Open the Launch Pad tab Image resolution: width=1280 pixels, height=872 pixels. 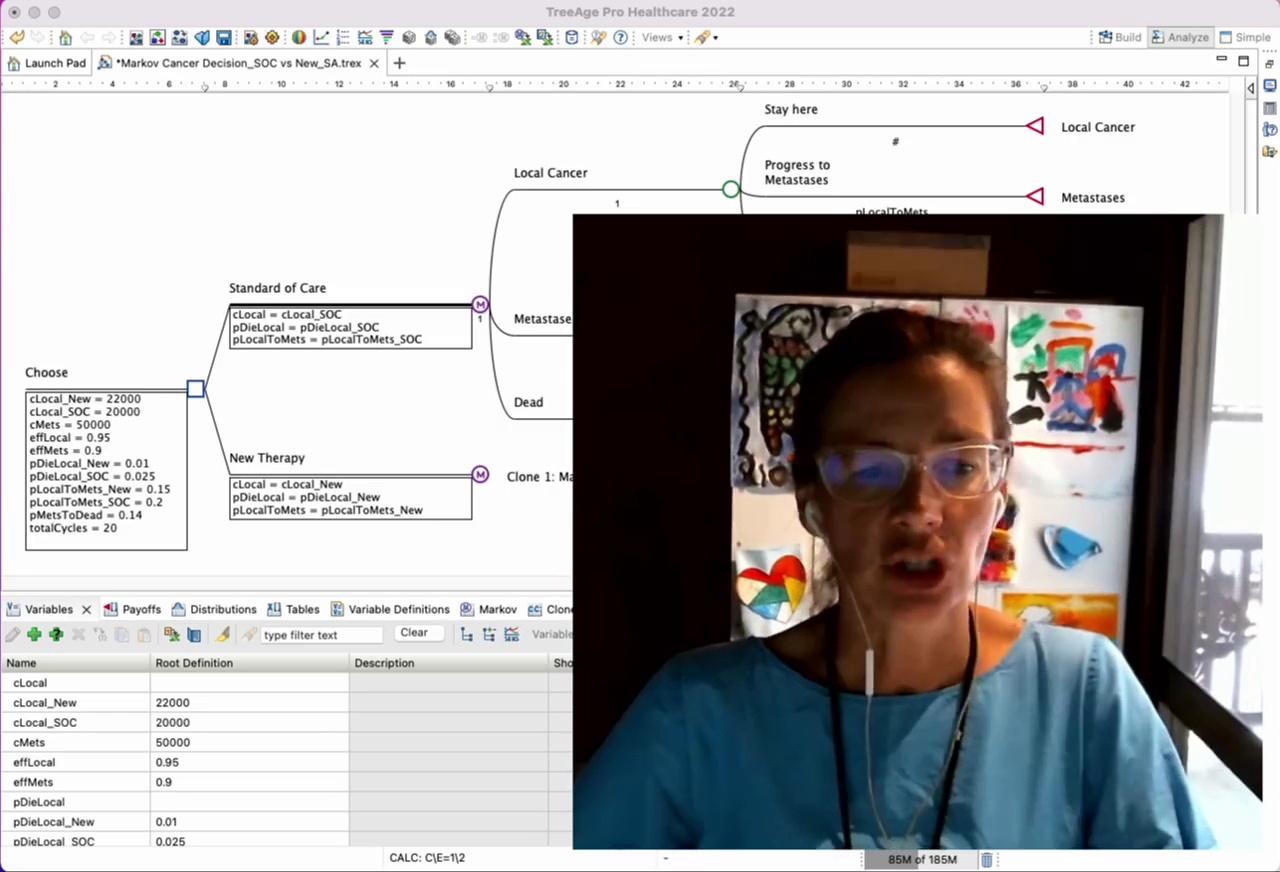point(47,63)
